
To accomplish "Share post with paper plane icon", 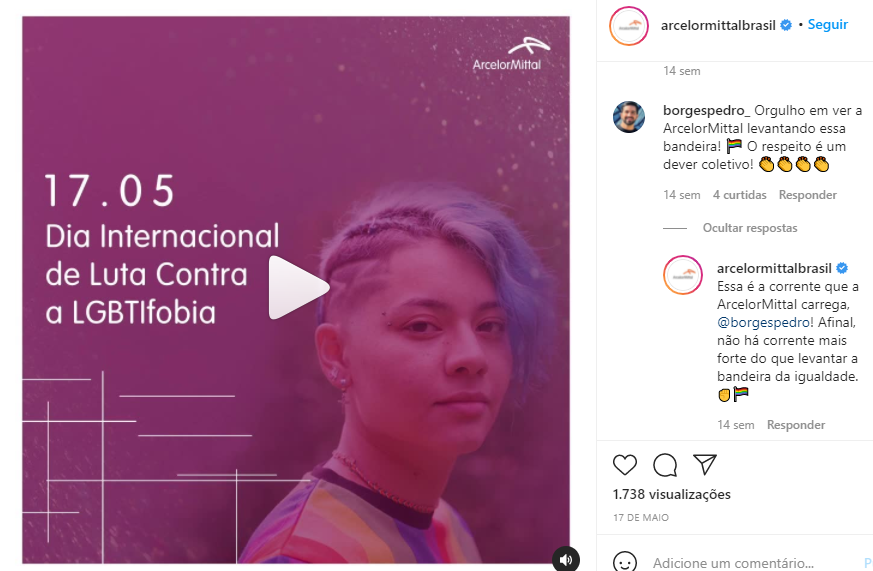I will click(705, 464).
